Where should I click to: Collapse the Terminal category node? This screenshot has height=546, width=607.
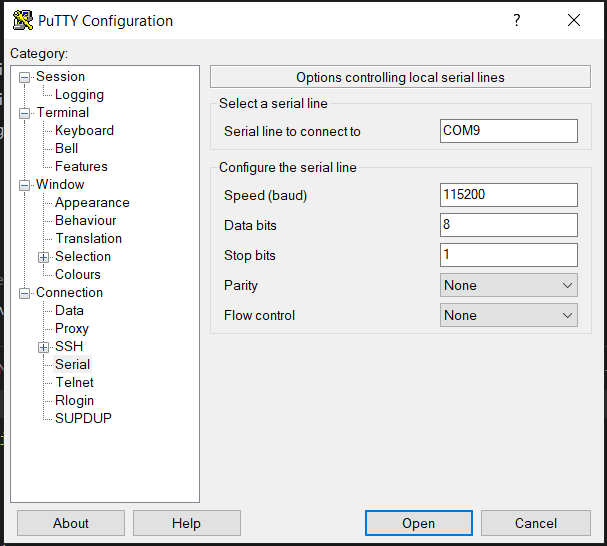coord(25,113)
